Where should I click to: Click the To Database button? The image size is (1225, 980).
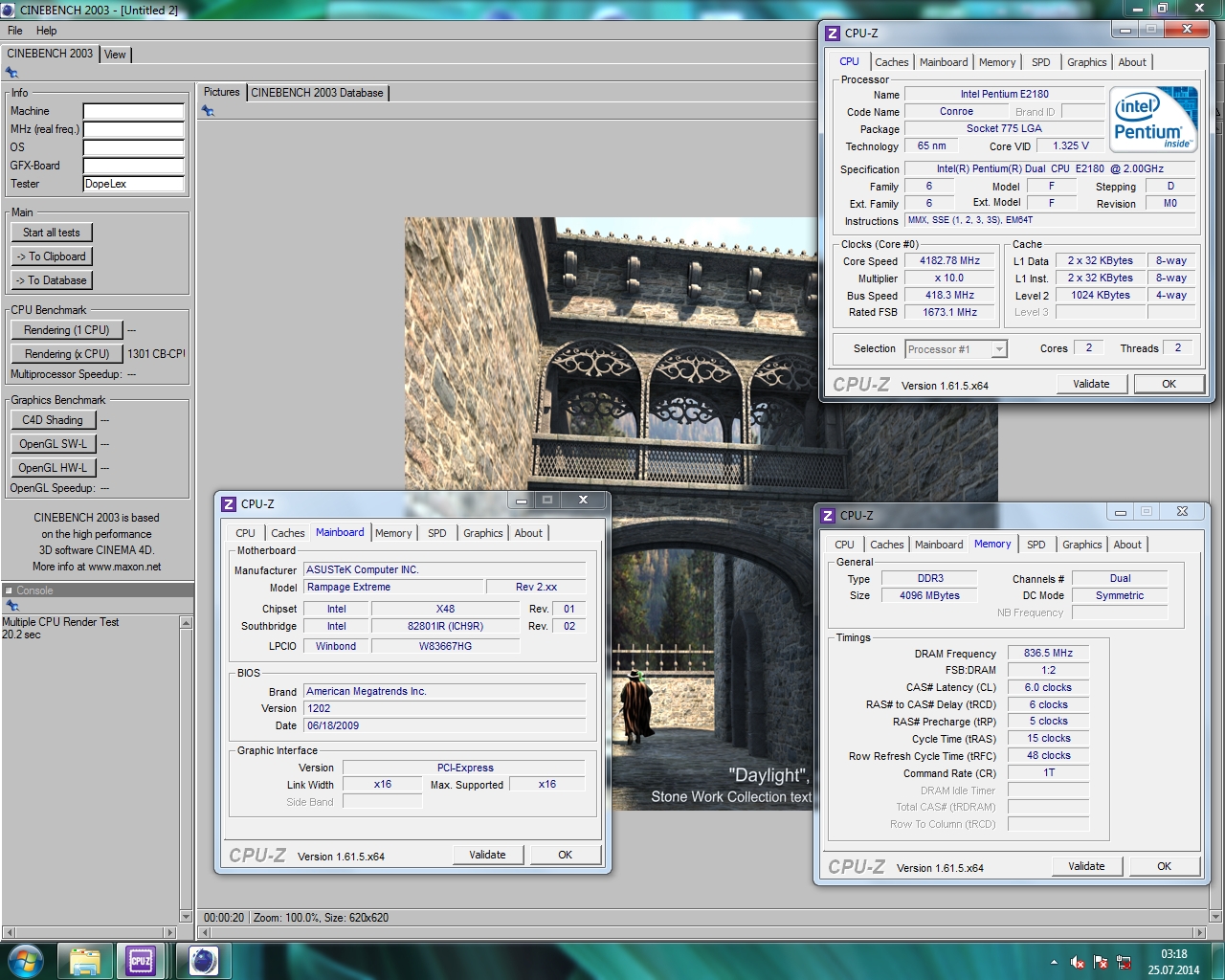(52, 280)
